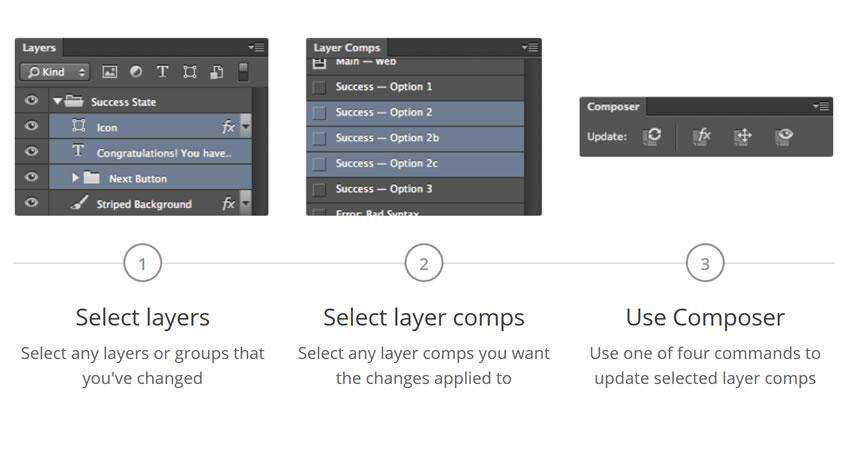The image size is (850, 450).
Task: Hide the Success State group
Action: pyautogui.click(x=31, y=101)
